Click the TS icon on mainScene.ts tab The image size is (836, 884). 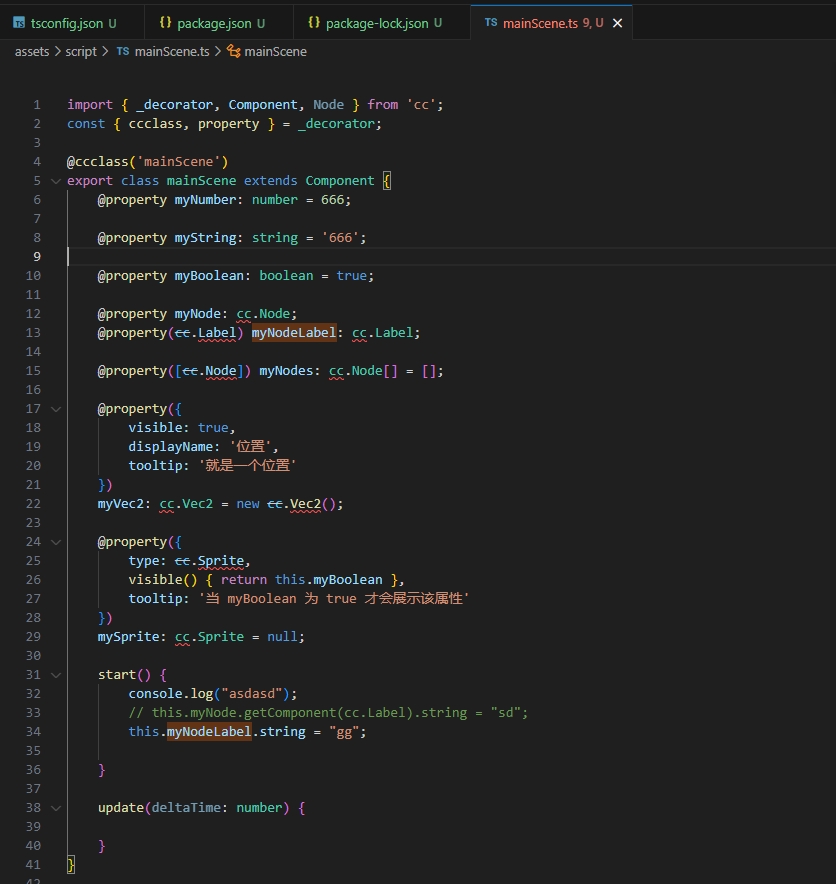pyautogui.click(x=491, y=23)
